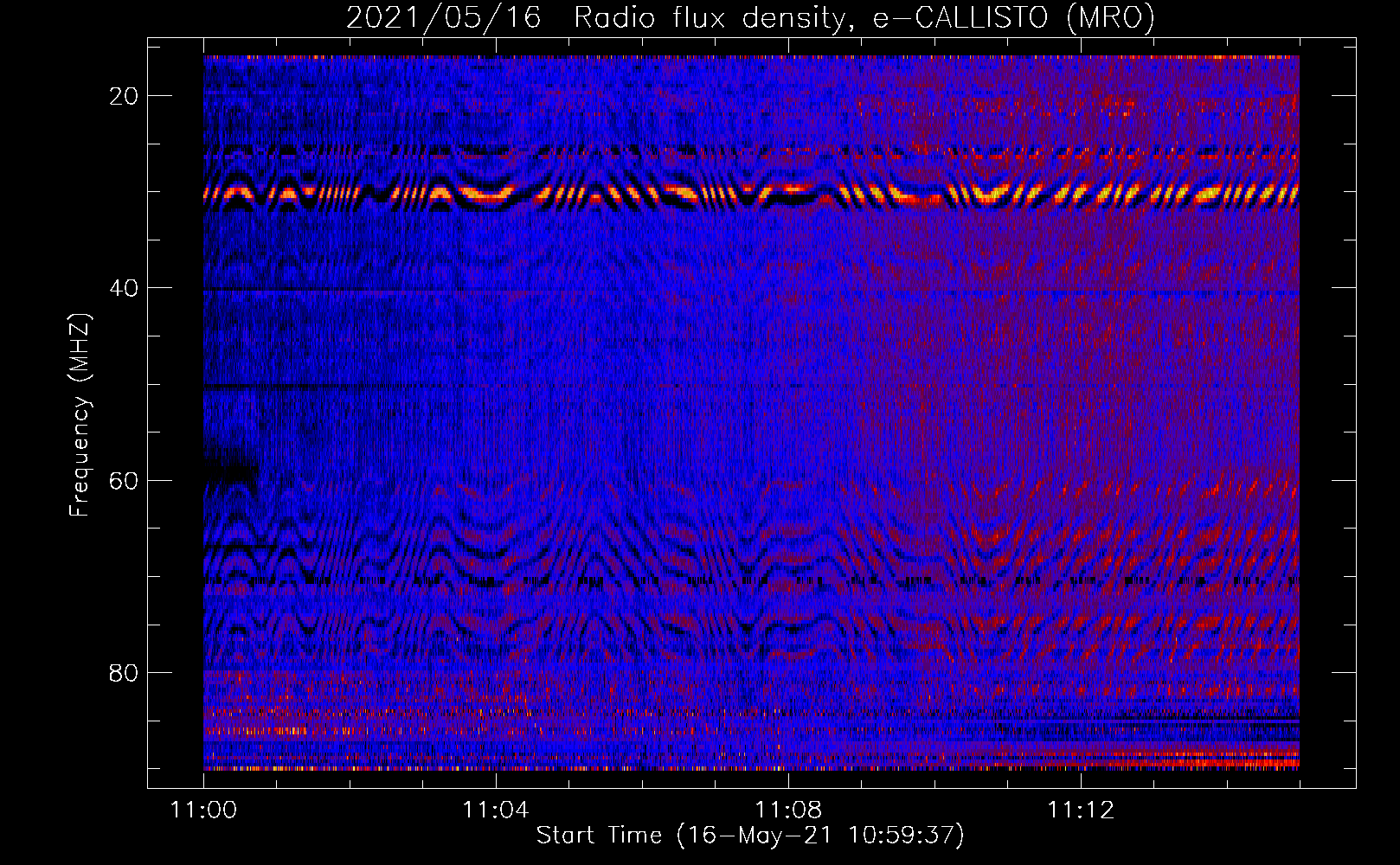This screenshot has width=1400, height=865.
Task: Click the 'Start Time (16-May-21 10:59:37)' label
Action: tap(750, 836)
